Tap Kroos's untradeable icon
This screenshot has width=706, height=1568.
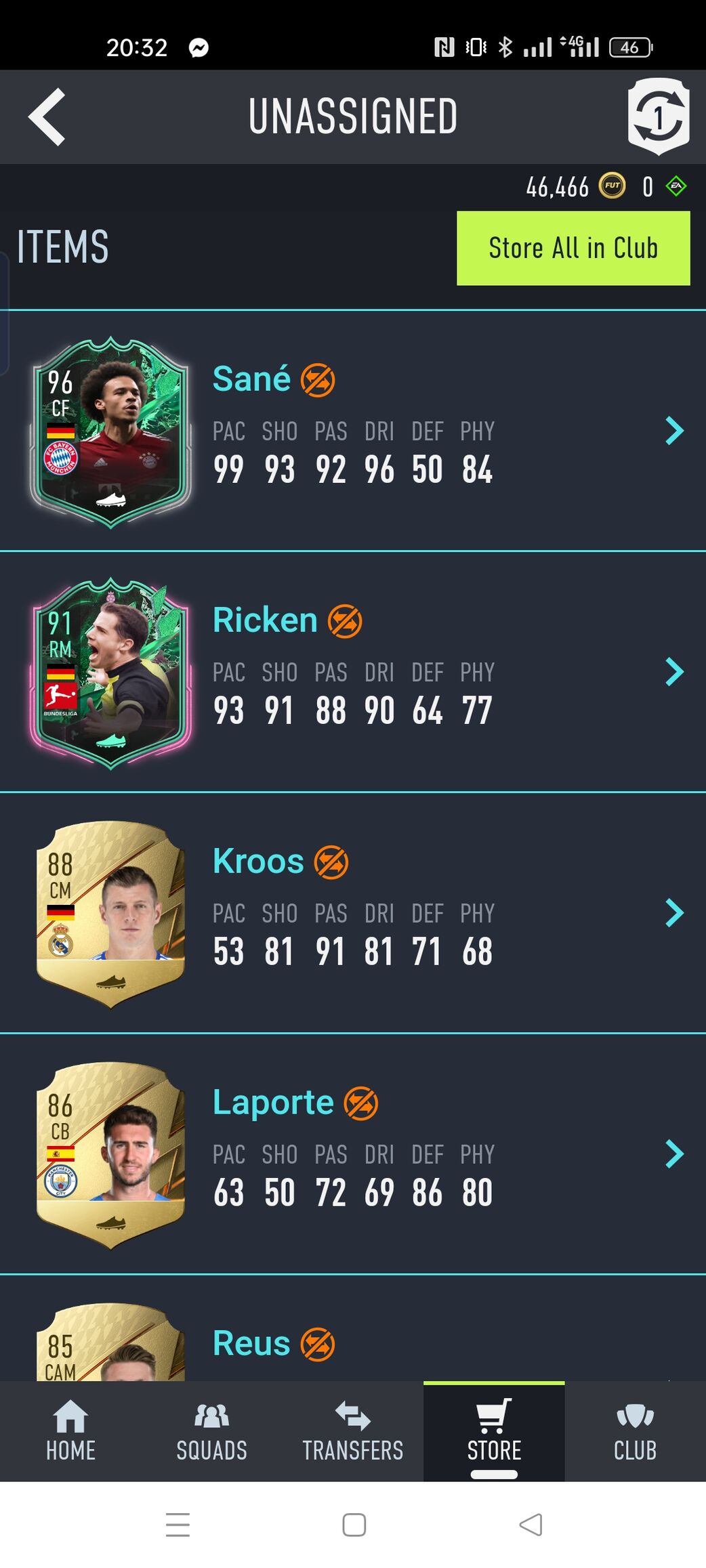pos(331,862)
